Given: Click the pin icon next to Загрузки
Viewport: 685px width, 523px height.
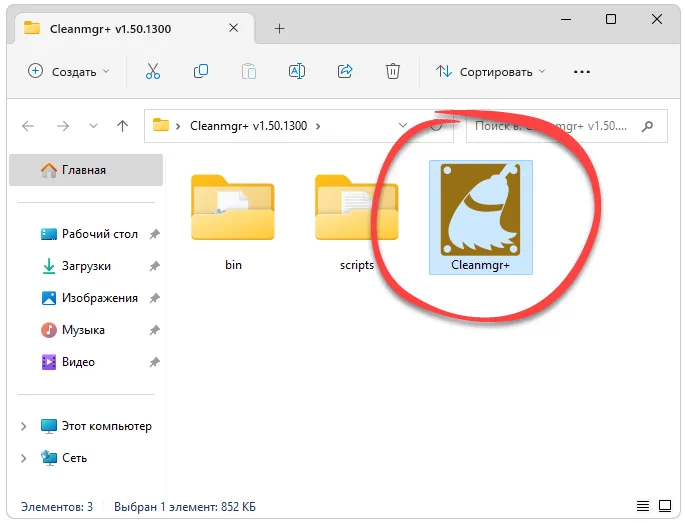Looking at the screenshot, I should (154, 266).
